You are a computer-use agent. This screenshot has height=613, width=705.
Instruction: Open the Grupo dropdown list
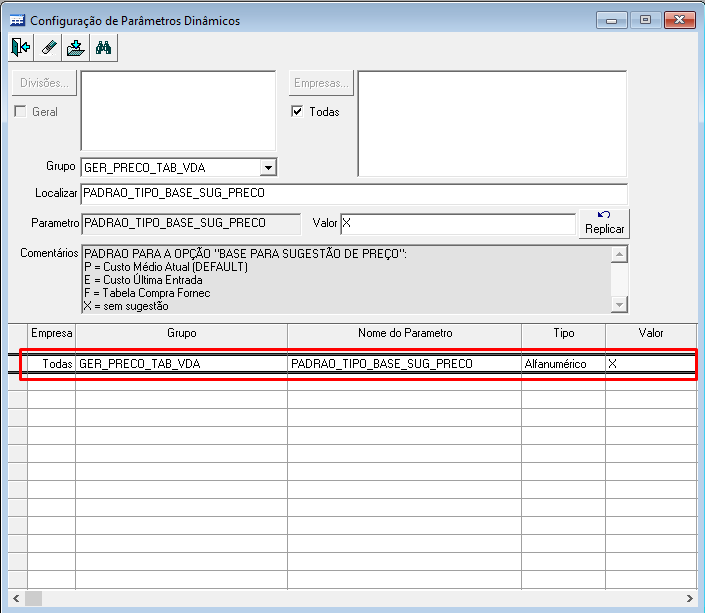(x=268, y=168)
